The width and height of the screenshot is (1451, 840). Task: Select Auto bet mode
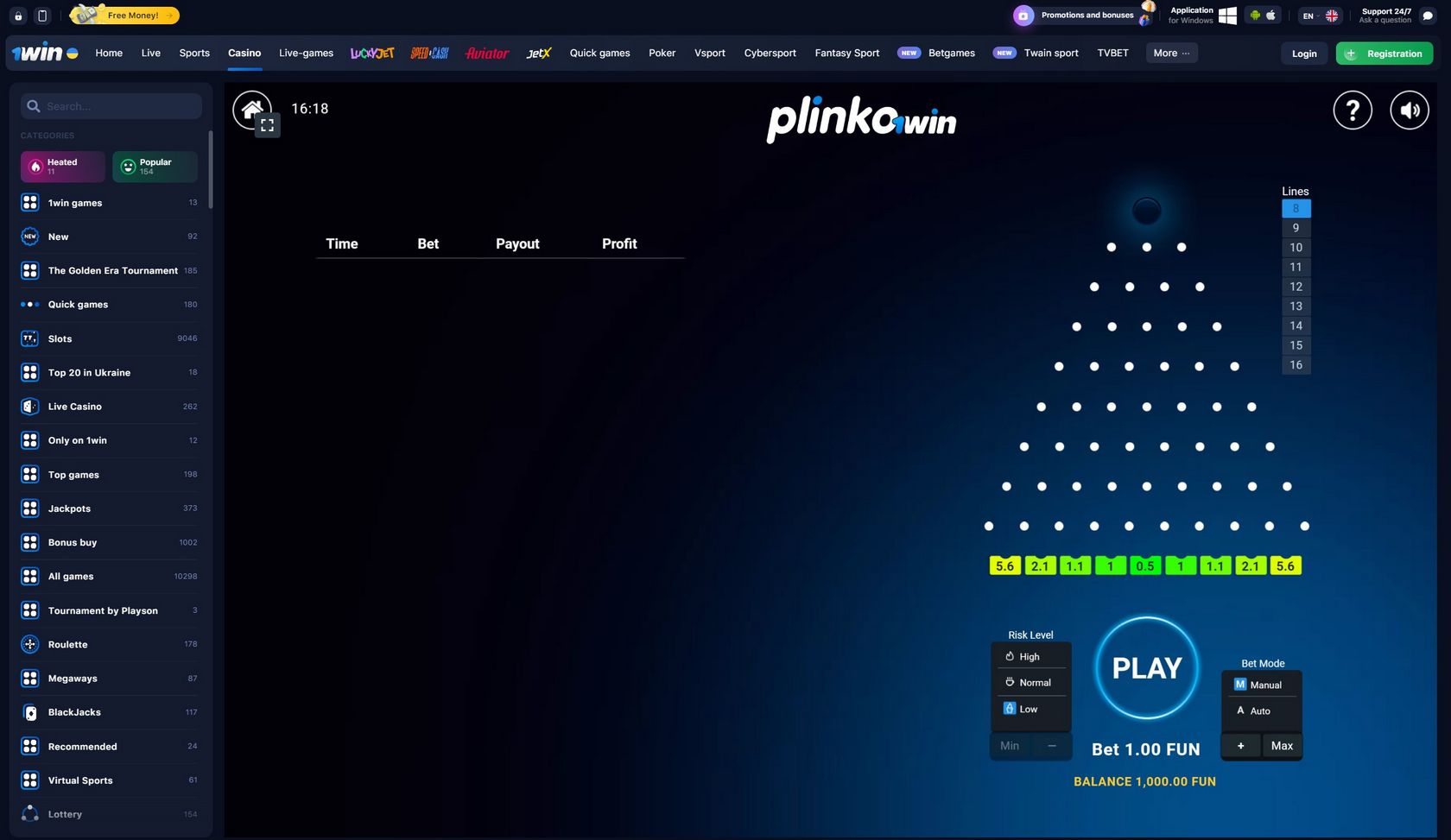[x=1261, y=711]
